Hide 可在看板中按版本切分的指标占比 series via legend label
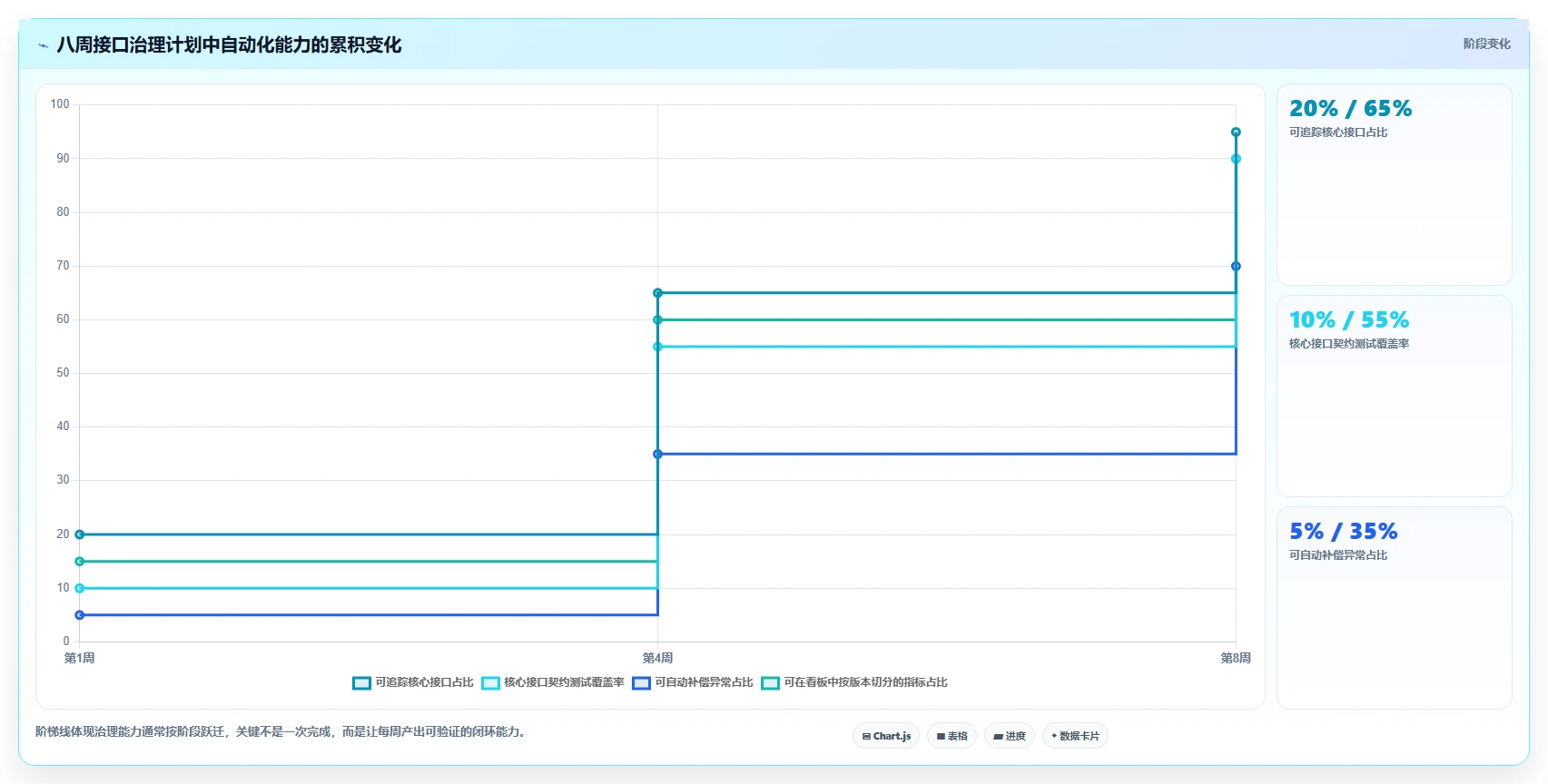The width and height of the screenshot is (1548, 784). [865, 682]
